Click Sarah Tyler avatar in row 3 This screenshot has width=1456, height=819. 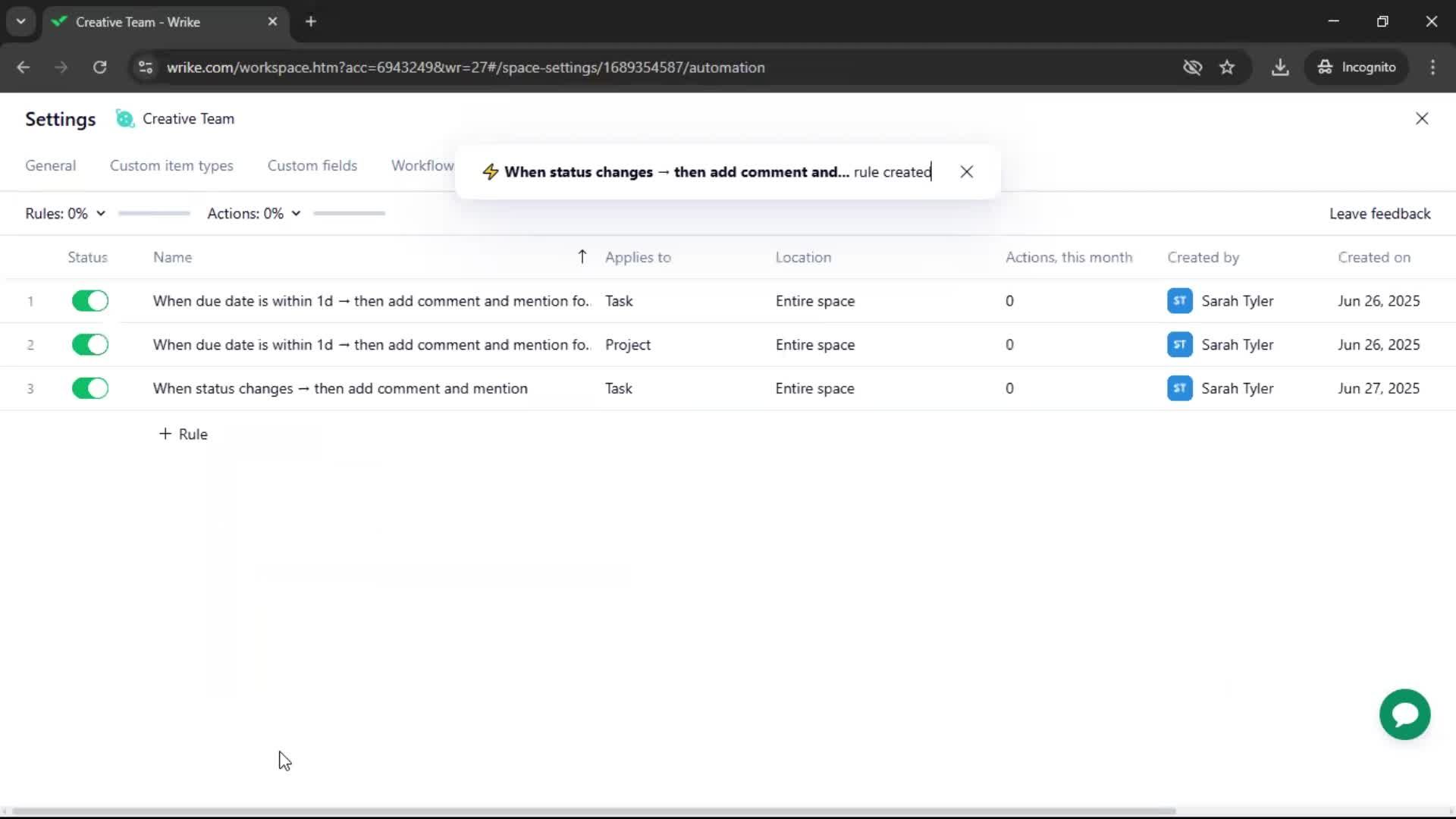[1179, 388]
